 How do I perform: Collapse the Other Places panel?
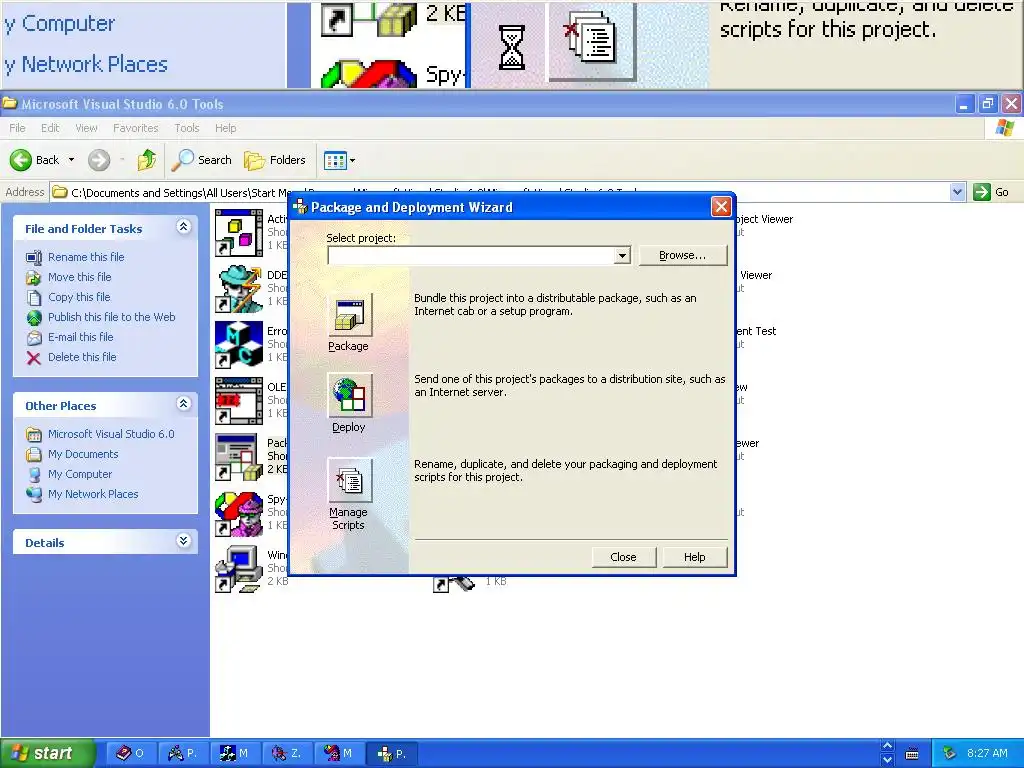(184, 404)
